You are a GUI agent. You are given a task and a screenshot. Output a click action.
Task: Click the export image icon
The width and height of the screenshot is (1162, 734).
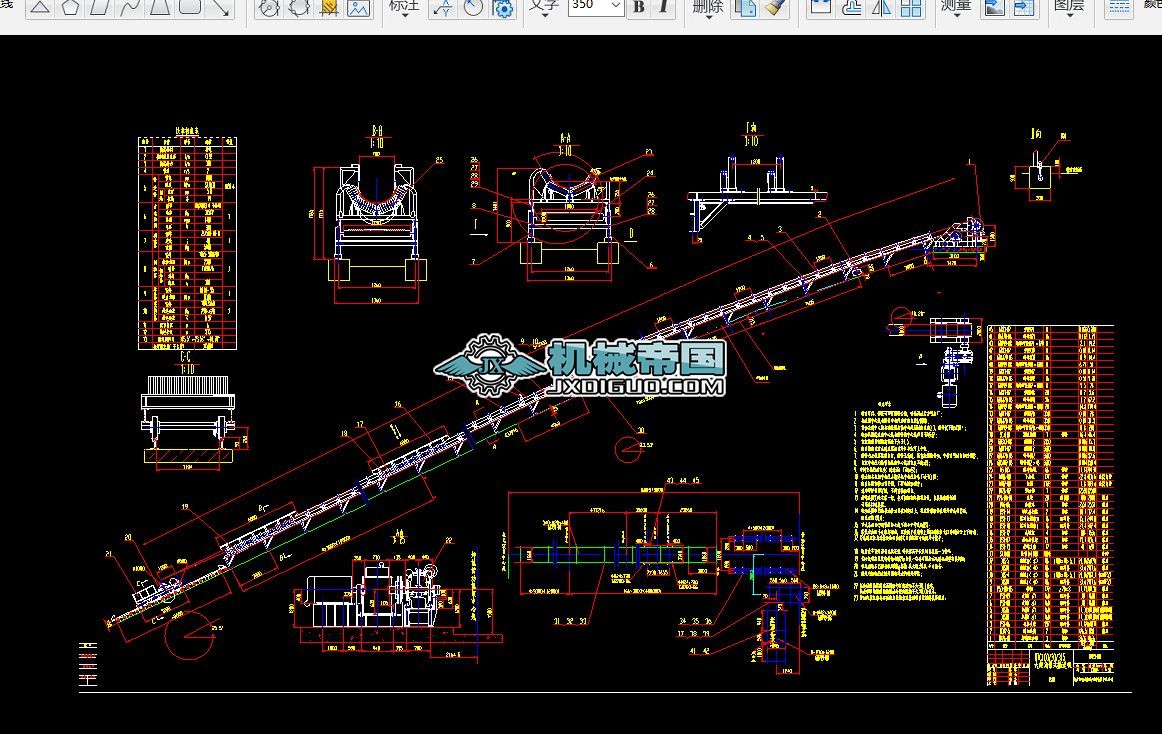pos(993,8)
